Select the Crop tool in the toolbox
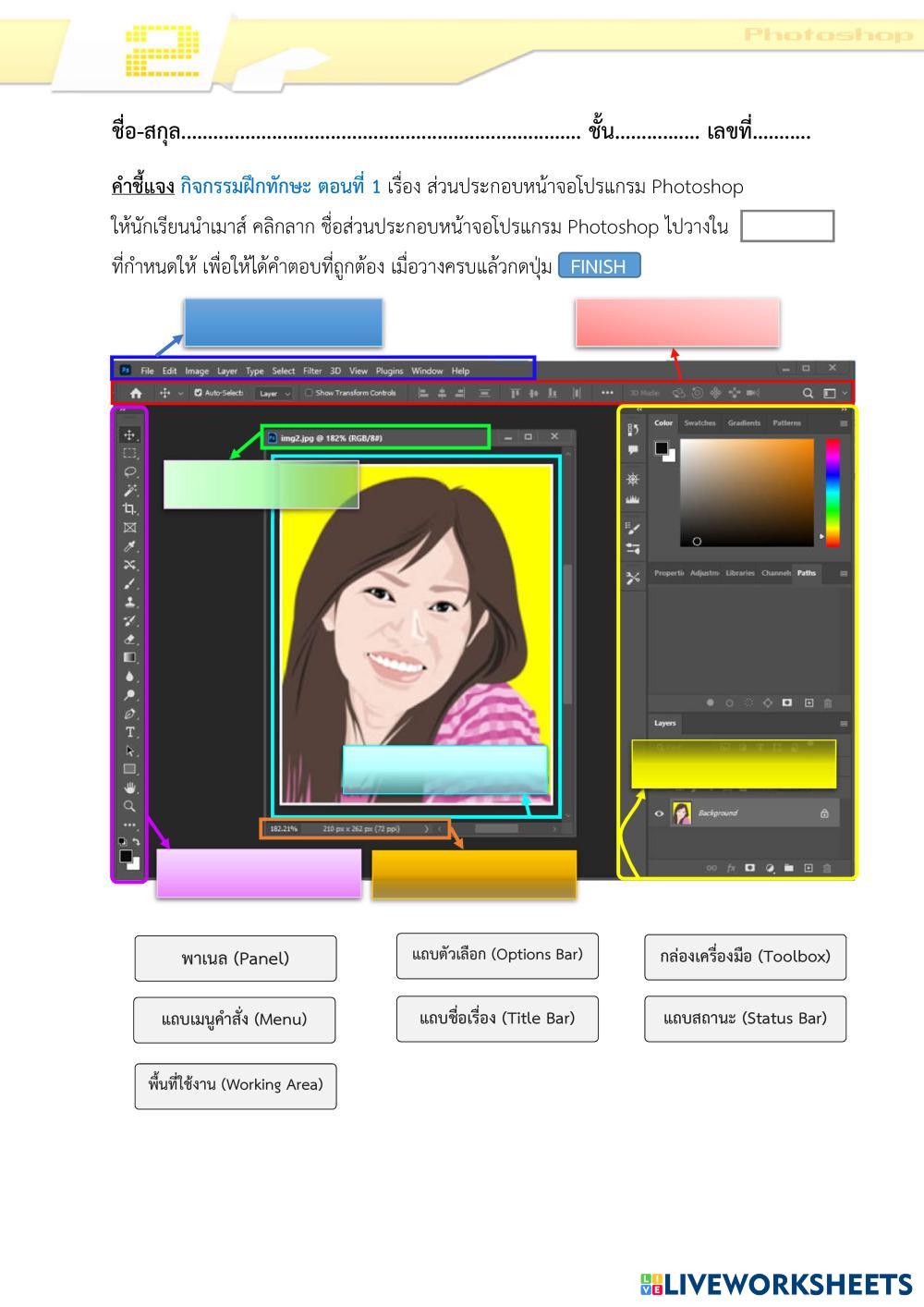This screenshot has width=924, height=1307. (129, 509)
